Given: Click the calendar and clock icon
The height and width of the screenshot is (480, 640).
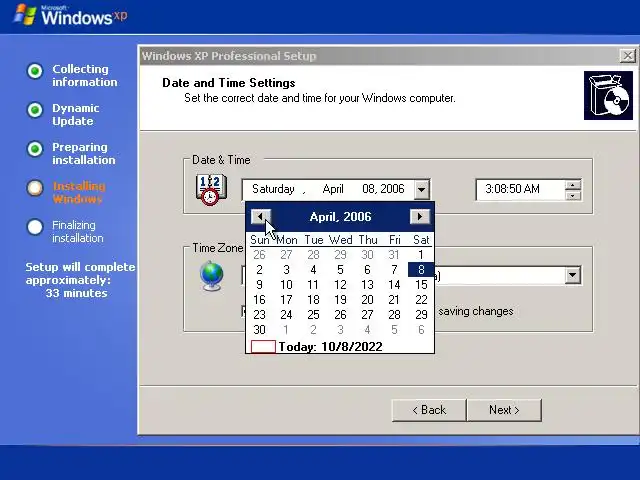Looking at the screenshot, I should [211, 190].
